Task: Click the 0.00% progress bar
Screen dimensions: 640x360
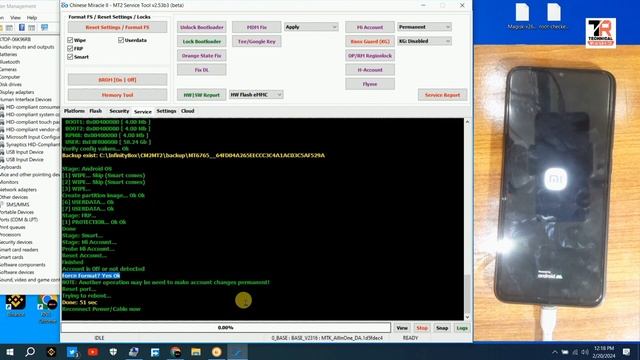Action: [x=226, y=327]
